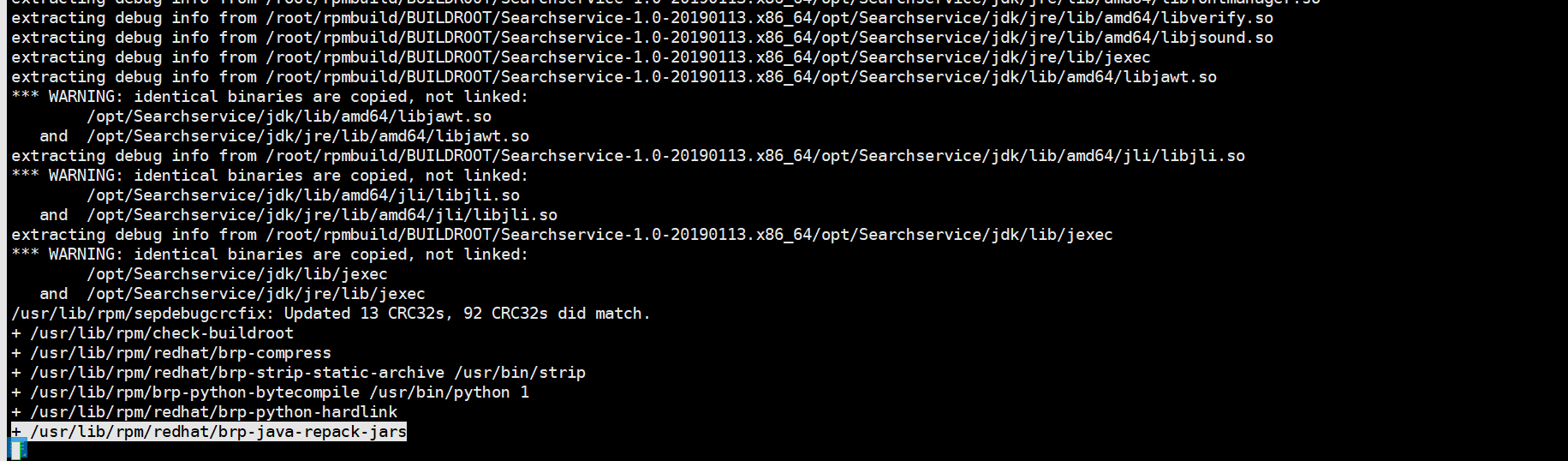Click the check-buildroot command line
1568x461 pixels.
152,333
